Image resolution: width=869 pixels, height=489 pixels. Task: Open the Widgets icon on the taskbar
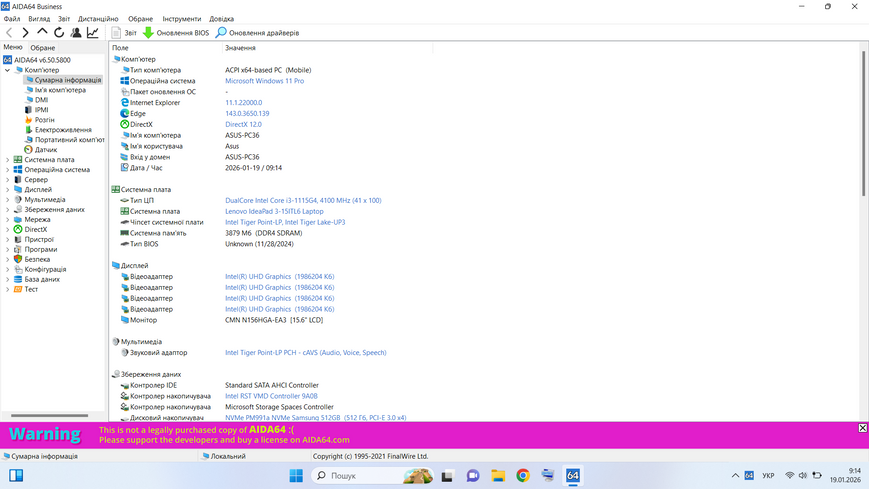[x=16, y=476]
